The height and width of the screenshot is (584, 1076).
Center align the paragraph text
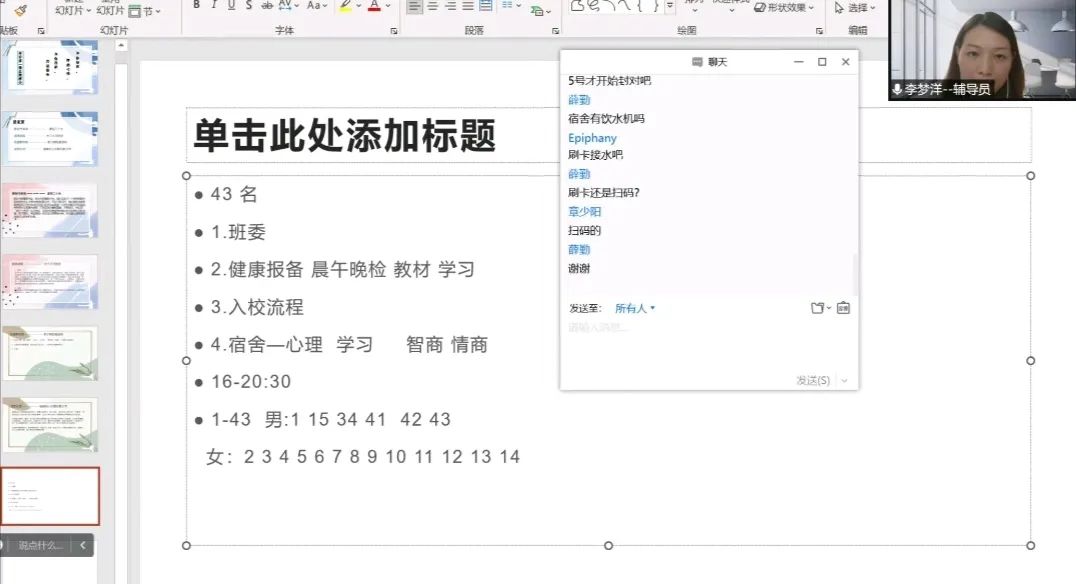point(433,6)
